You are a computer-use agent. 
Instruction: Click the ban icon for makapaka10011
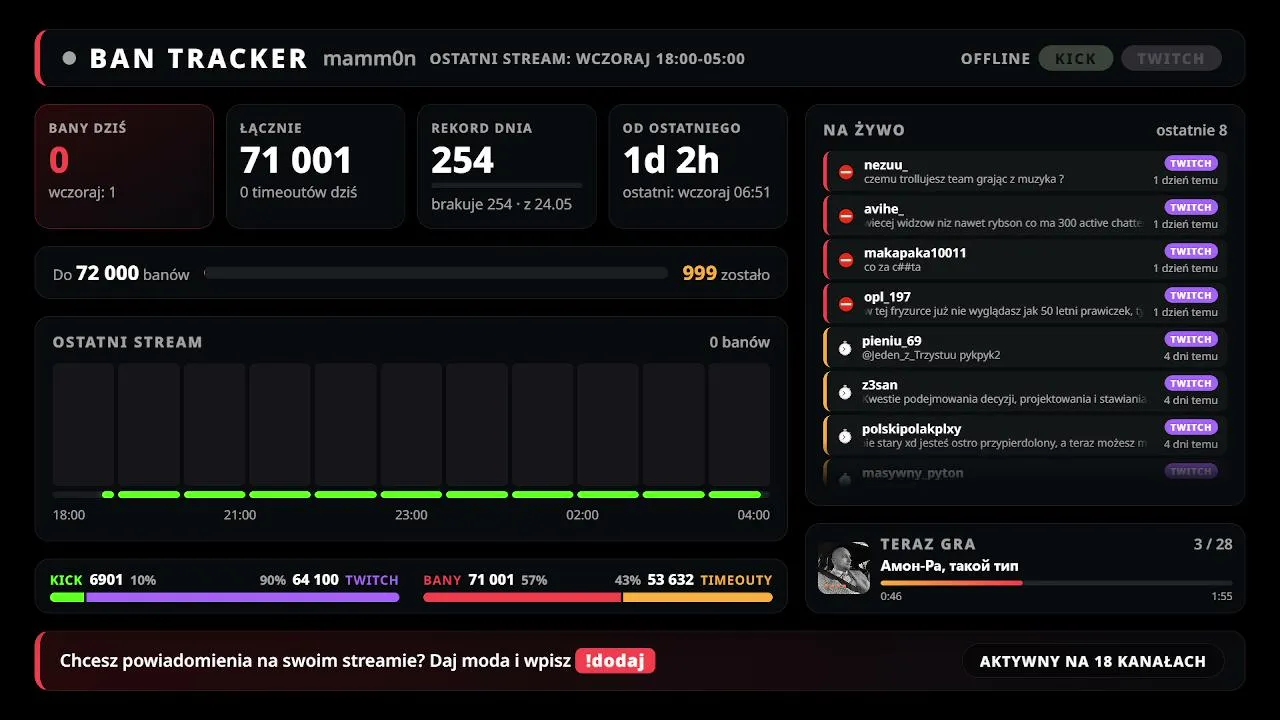tap(846, 260)
